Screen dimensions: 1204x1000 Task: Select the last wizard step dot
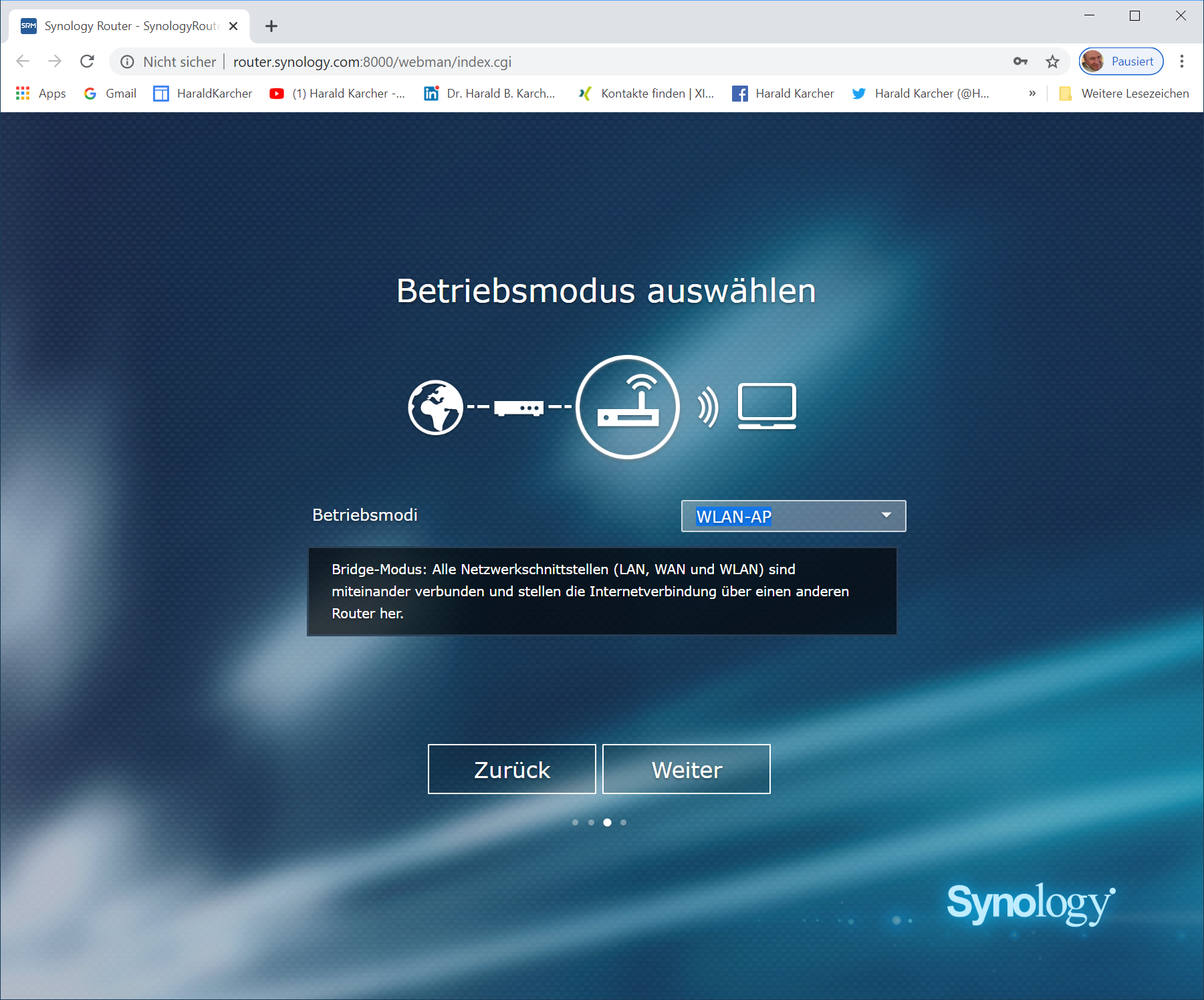pyautogui.click(x=623, y=822)
